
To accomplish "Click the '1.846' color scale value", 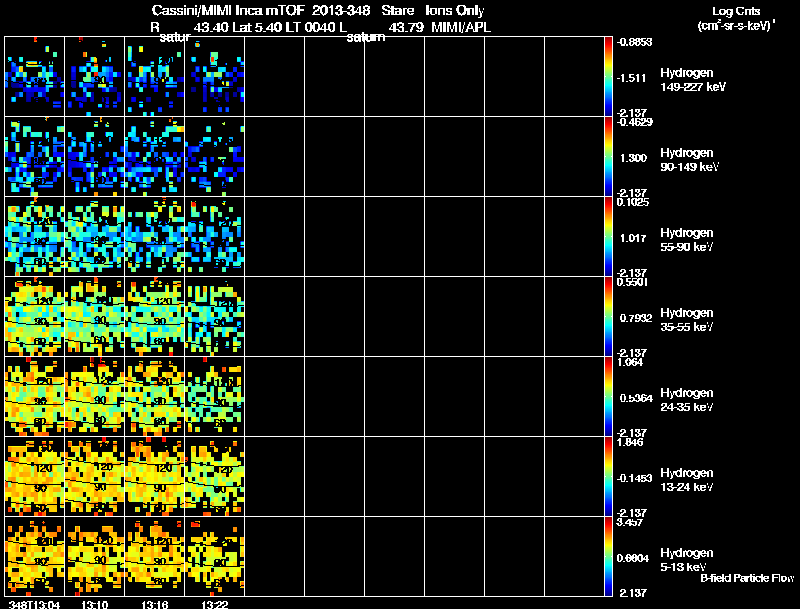I will tap(630, 442).
